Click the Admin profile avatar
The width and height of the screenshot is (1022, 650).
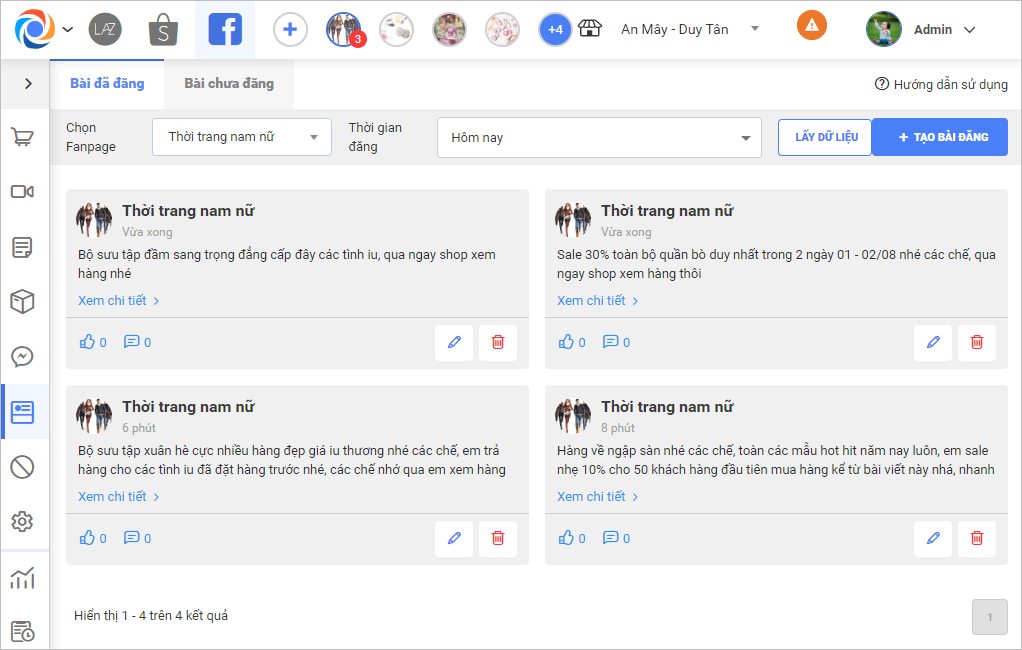tap(883, 29)
